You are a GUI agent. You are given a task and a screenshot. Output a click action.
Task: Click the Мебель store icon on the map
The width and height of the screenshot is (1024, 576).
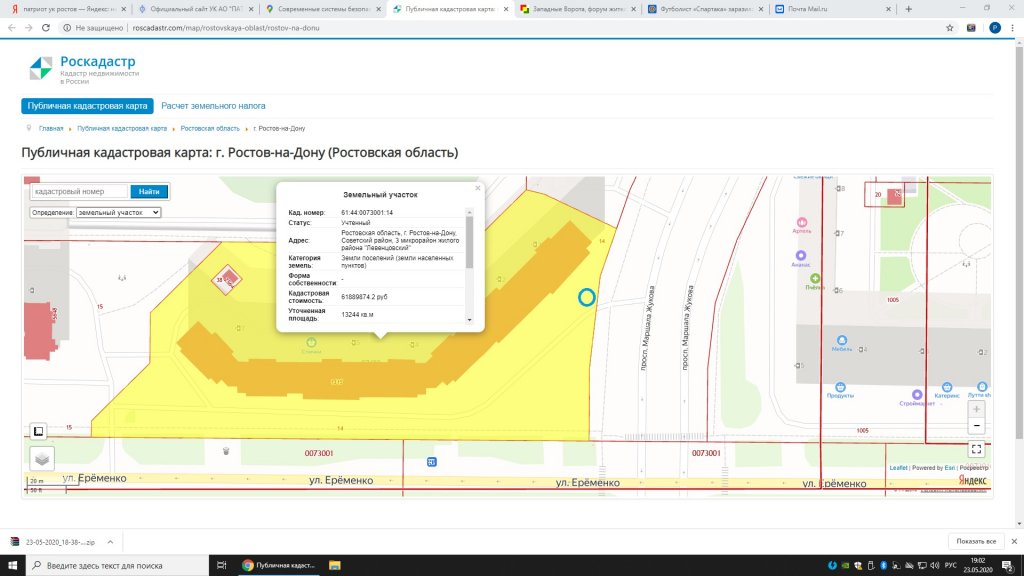coord(842,340)
